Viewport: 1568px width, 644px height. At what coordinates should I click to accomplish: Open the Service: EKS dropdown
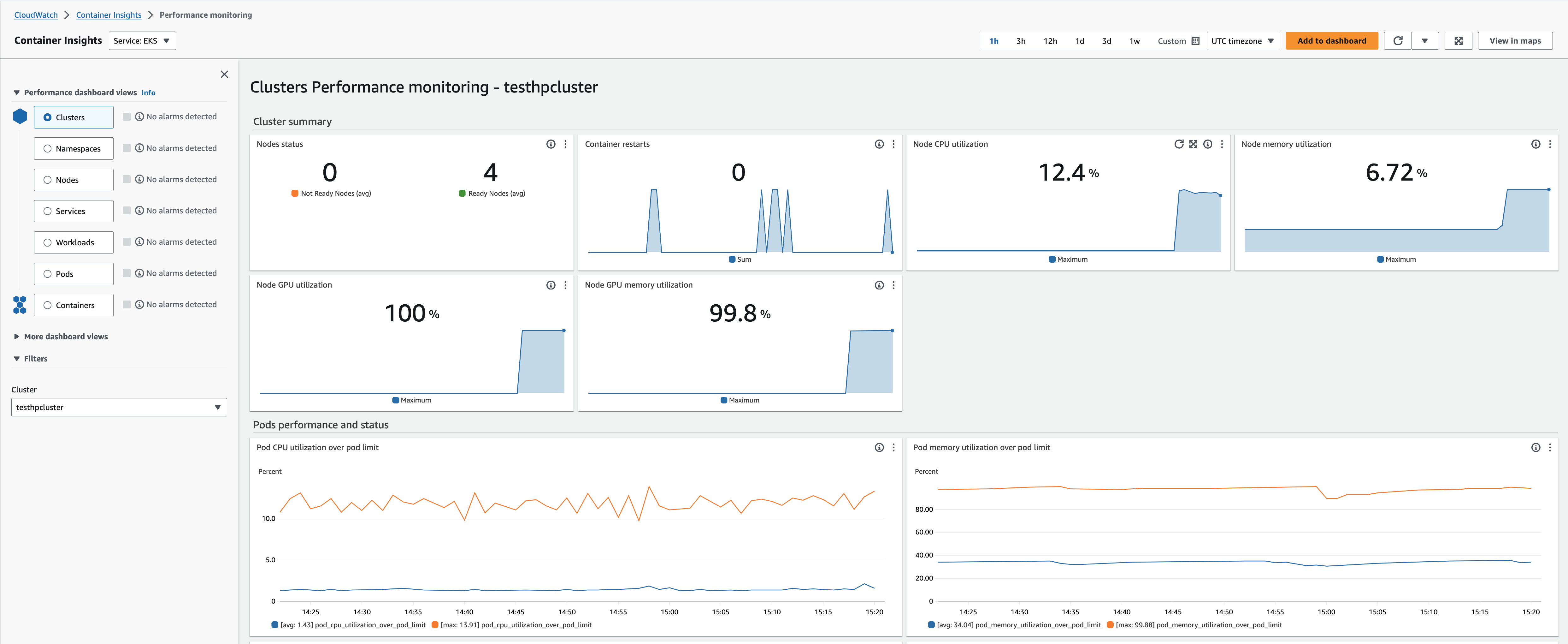(x=142, y=41)
